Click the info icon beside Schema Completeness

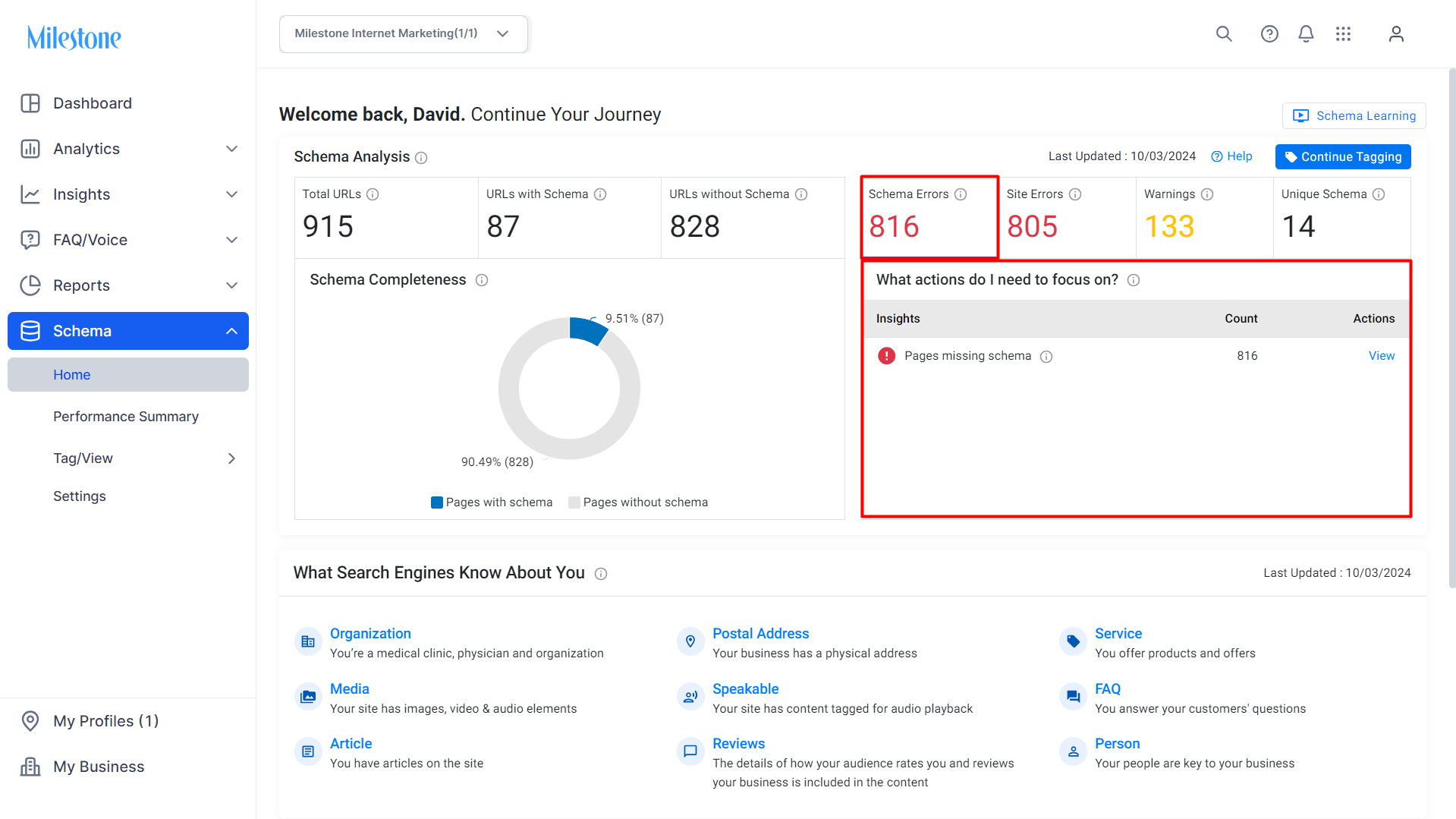point(482,280)
